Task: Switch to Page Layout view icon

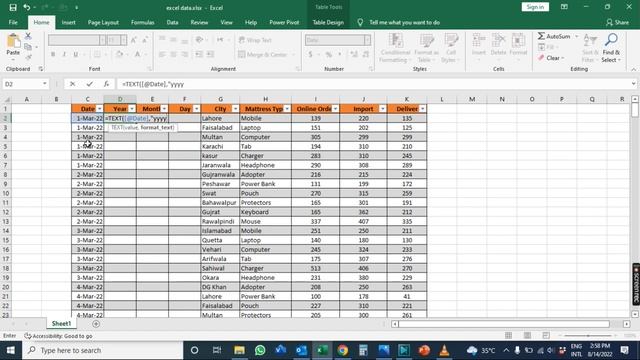Action: coord(527,336)
